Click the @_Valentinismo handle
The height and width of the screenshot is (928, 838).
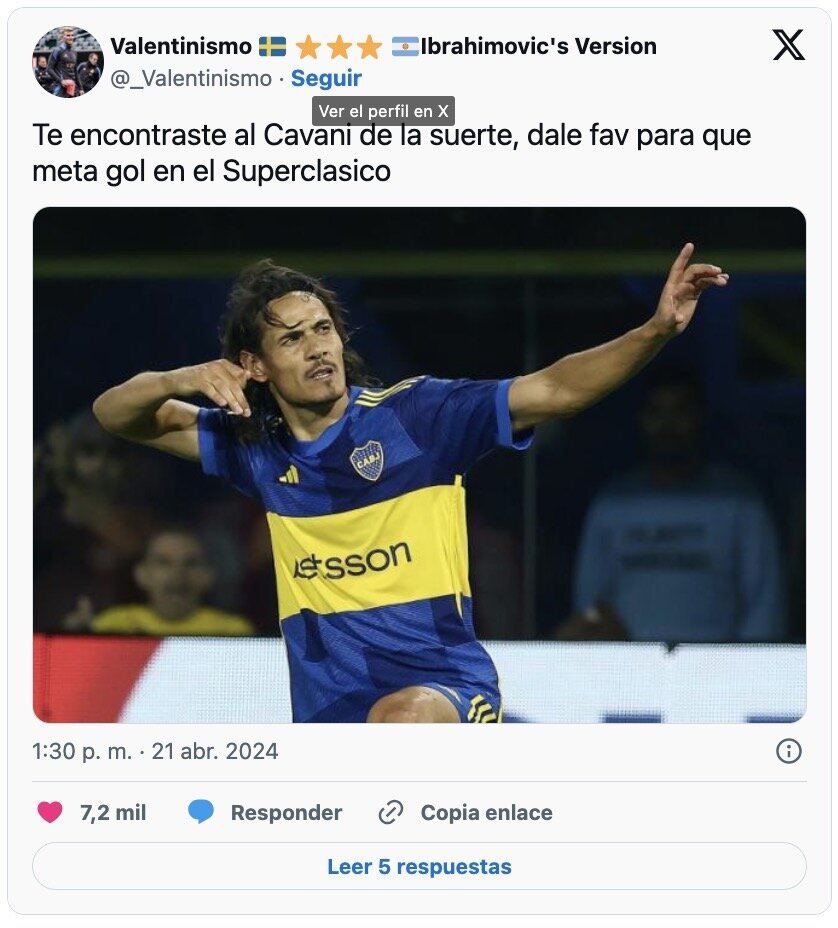(x=191, y=78)
